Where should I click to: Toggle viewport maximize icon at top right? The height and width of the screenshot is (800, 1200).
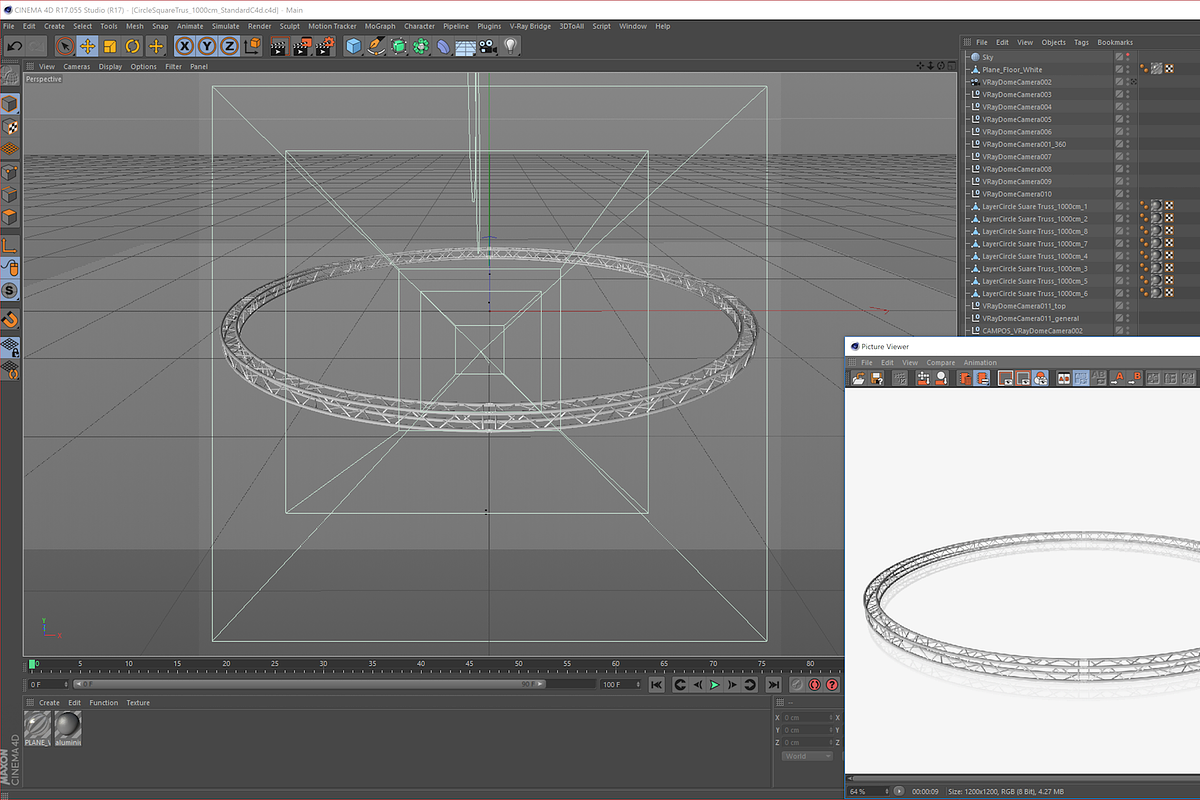954,66
